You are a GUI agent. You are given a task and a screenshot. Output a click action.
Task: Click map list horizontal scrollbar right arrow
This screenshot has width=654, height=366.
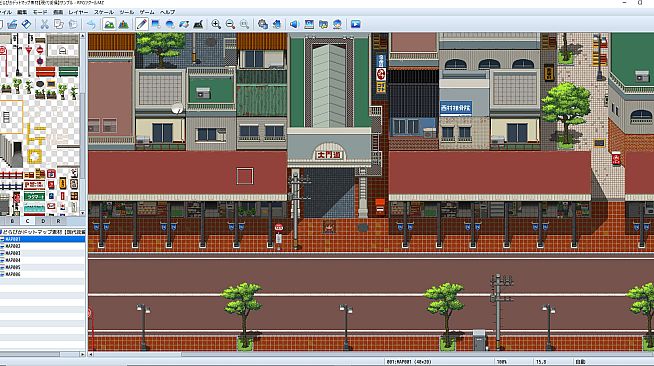[82, 354]
